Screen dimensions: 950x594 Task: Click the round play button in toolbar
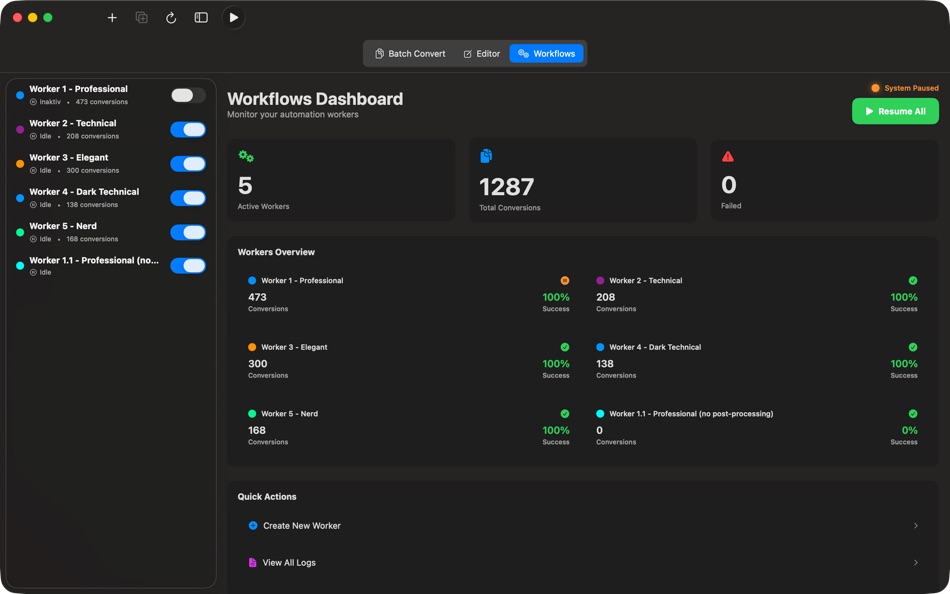(234, 18)
